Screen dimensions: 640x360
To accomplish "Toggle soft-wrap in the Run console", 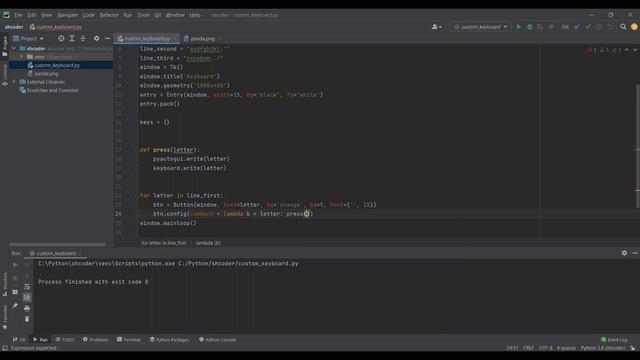I will 27,287.
